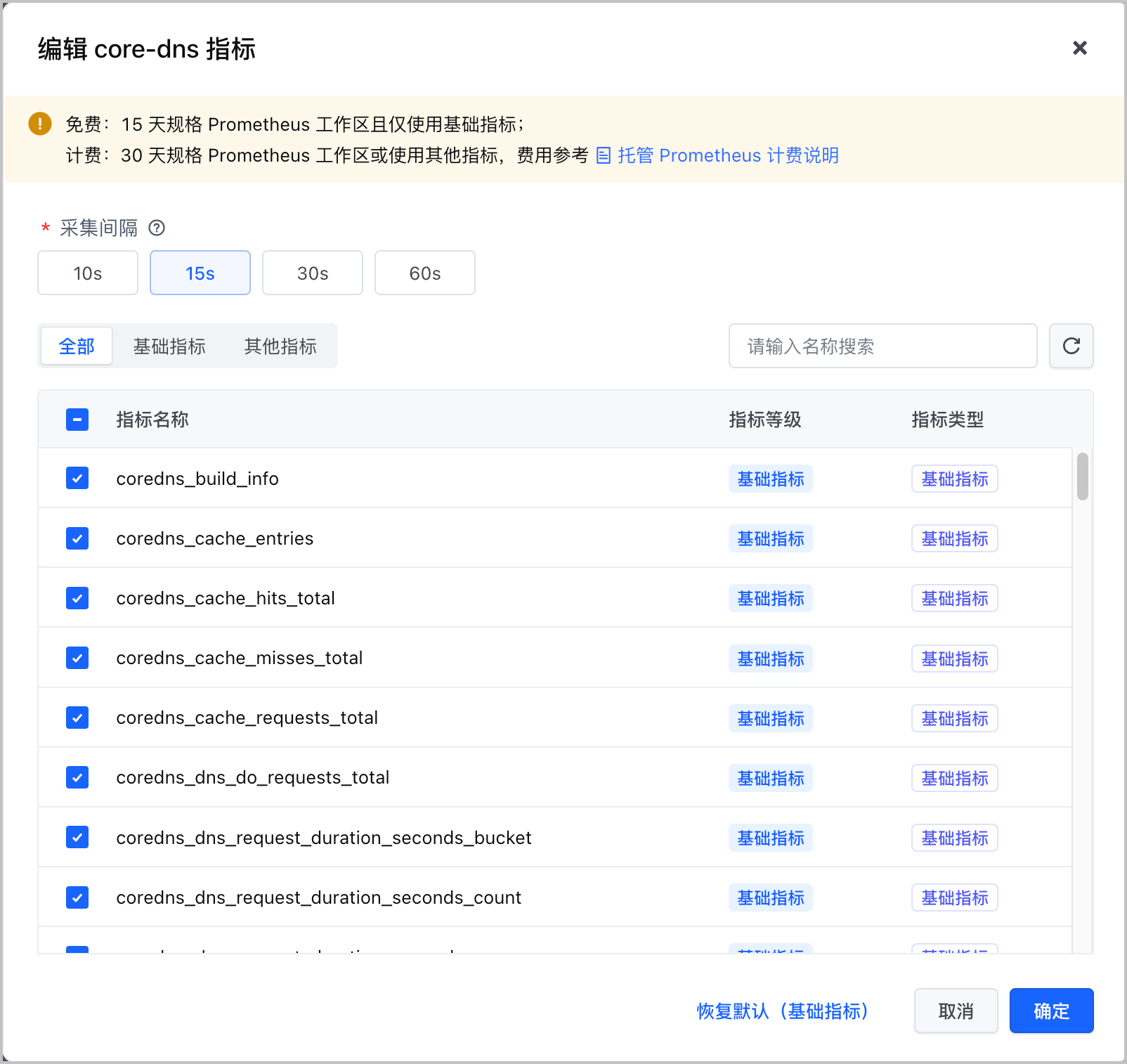Click the help icon next to 采集间隔

click(157, 228)
